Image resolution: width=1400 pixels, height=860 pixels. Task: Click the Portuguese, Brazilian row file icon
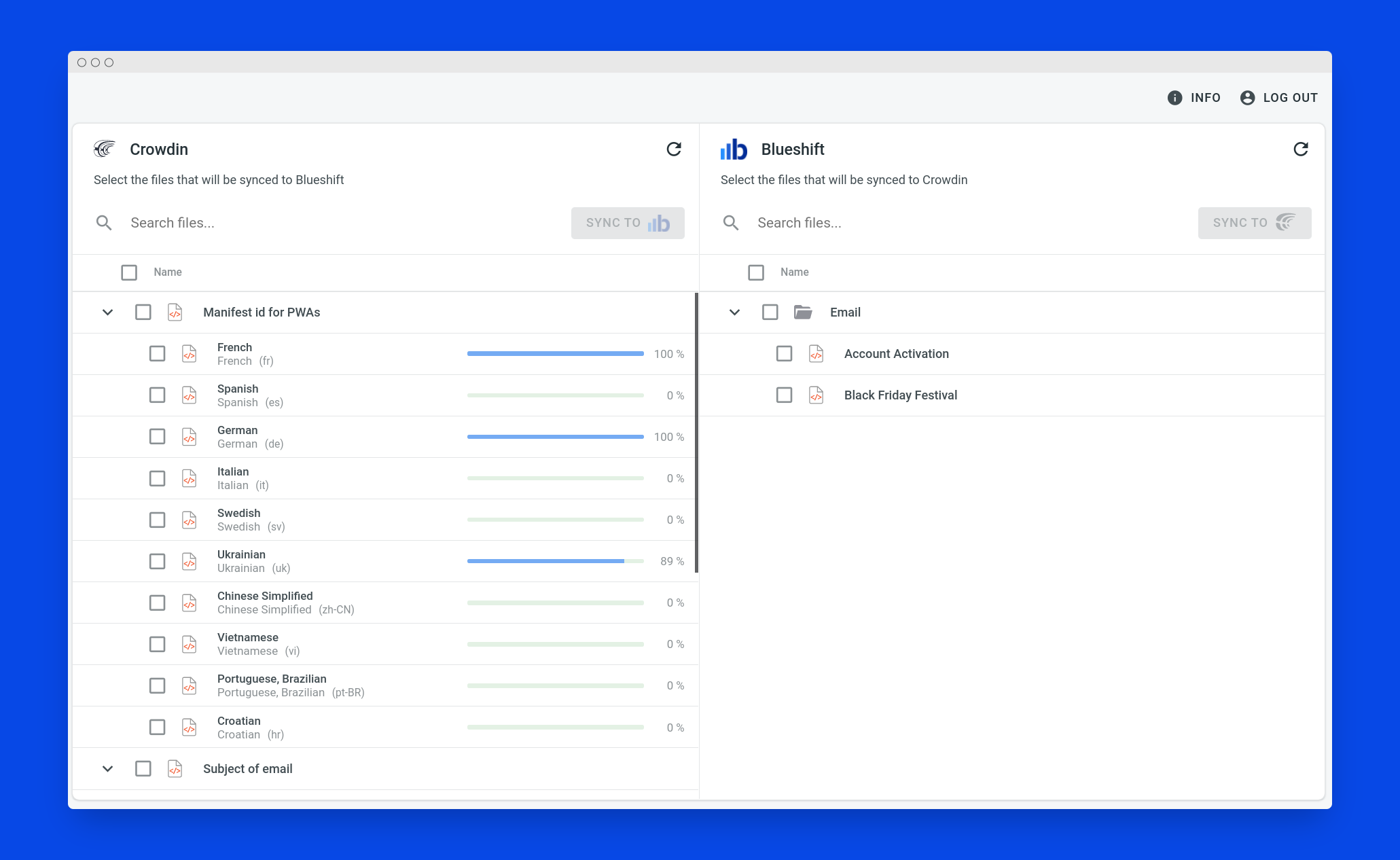tap(189, 685)
